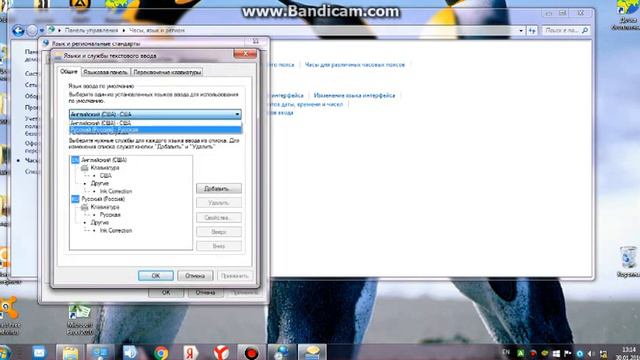Click the EN language icon in services tree
Image resolution: width=640 pixels, height=360 pixels.
(x=75, y=160)
